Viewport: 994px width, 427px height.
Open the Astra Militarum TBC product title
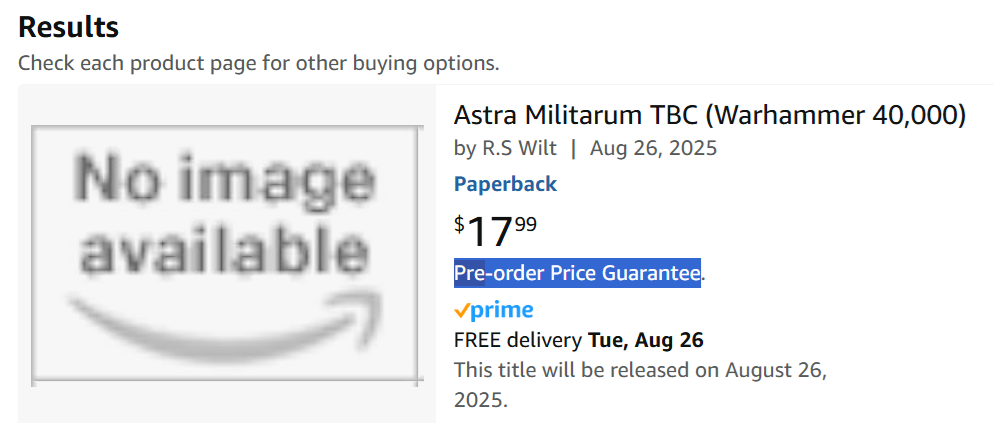click(709, 115)
